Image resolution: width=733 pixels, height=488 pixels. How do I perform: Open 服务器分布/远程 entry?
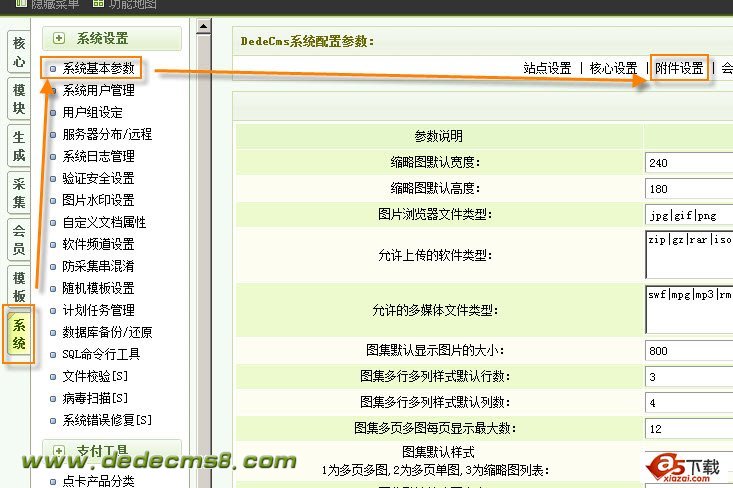click(x=107, y=134)
